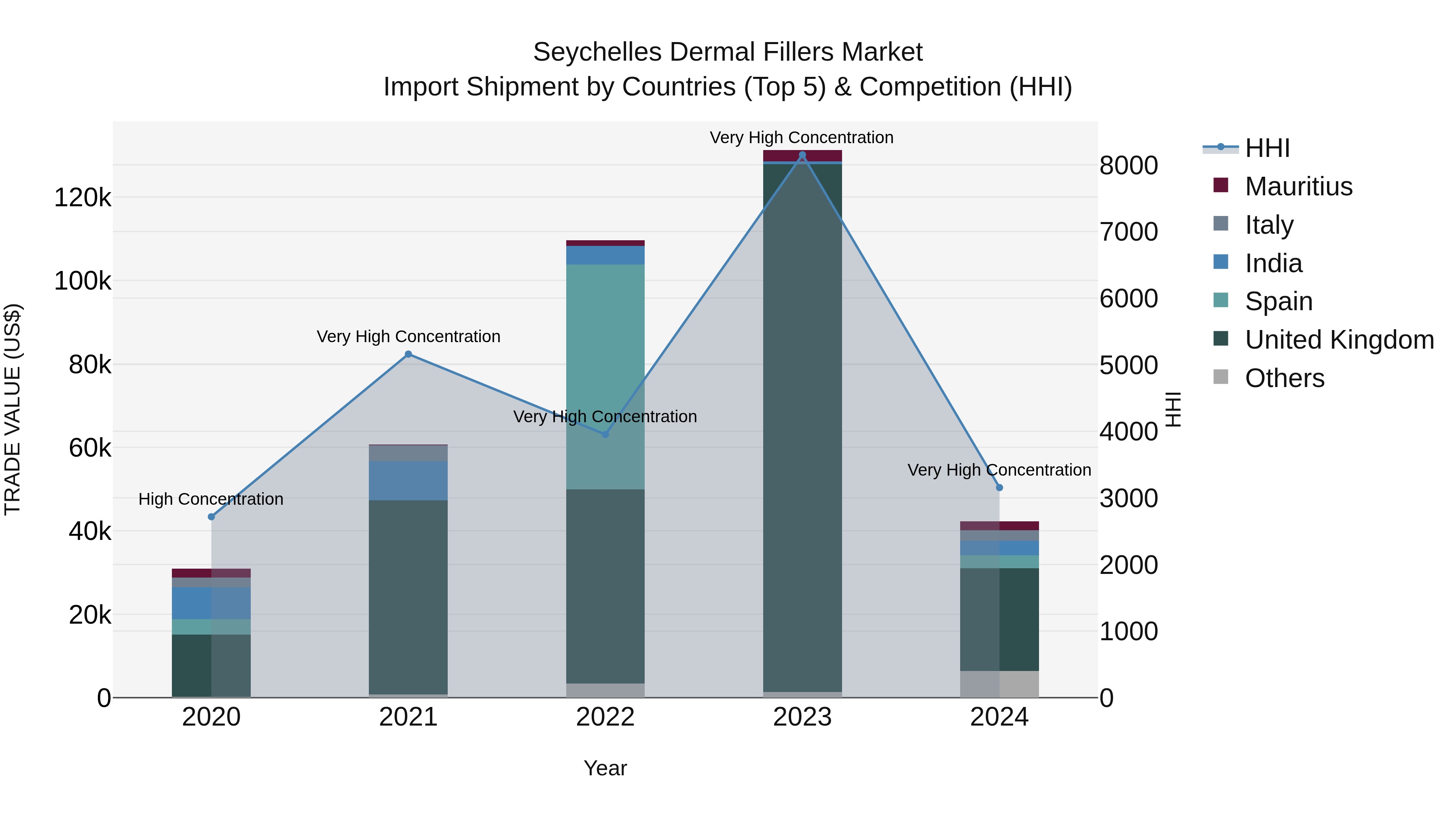This screenshot has width=1456, height=819.
Task: Toggle the India legend entry
Action: pyautogui.click(x=1257, y=263)
